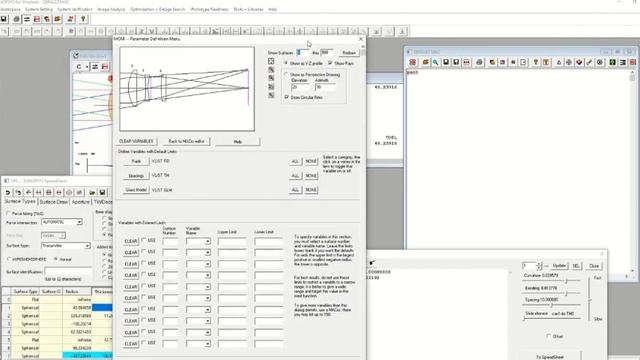Image resolution: width=640 pixels, height=360 pixels.
Task: Enable USE checkbox in first variable row
Action: tap(144, 240)
